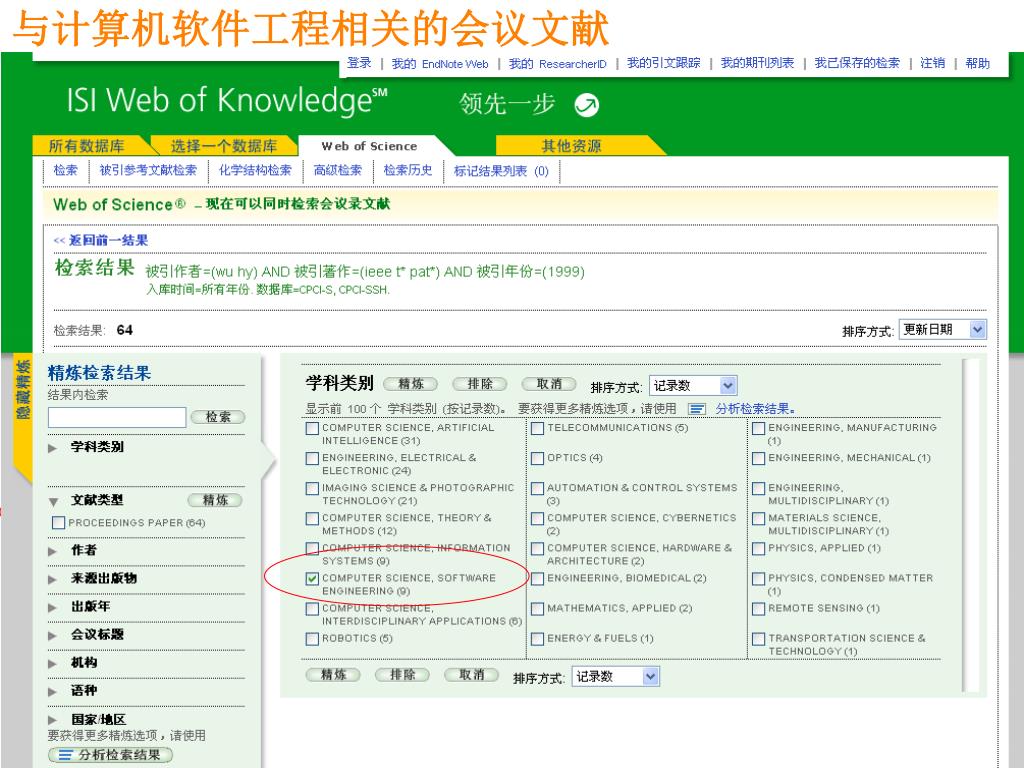This screenshot has width=1024, height=768.
Task: Click the 登录 link
Action: point(359,63)
